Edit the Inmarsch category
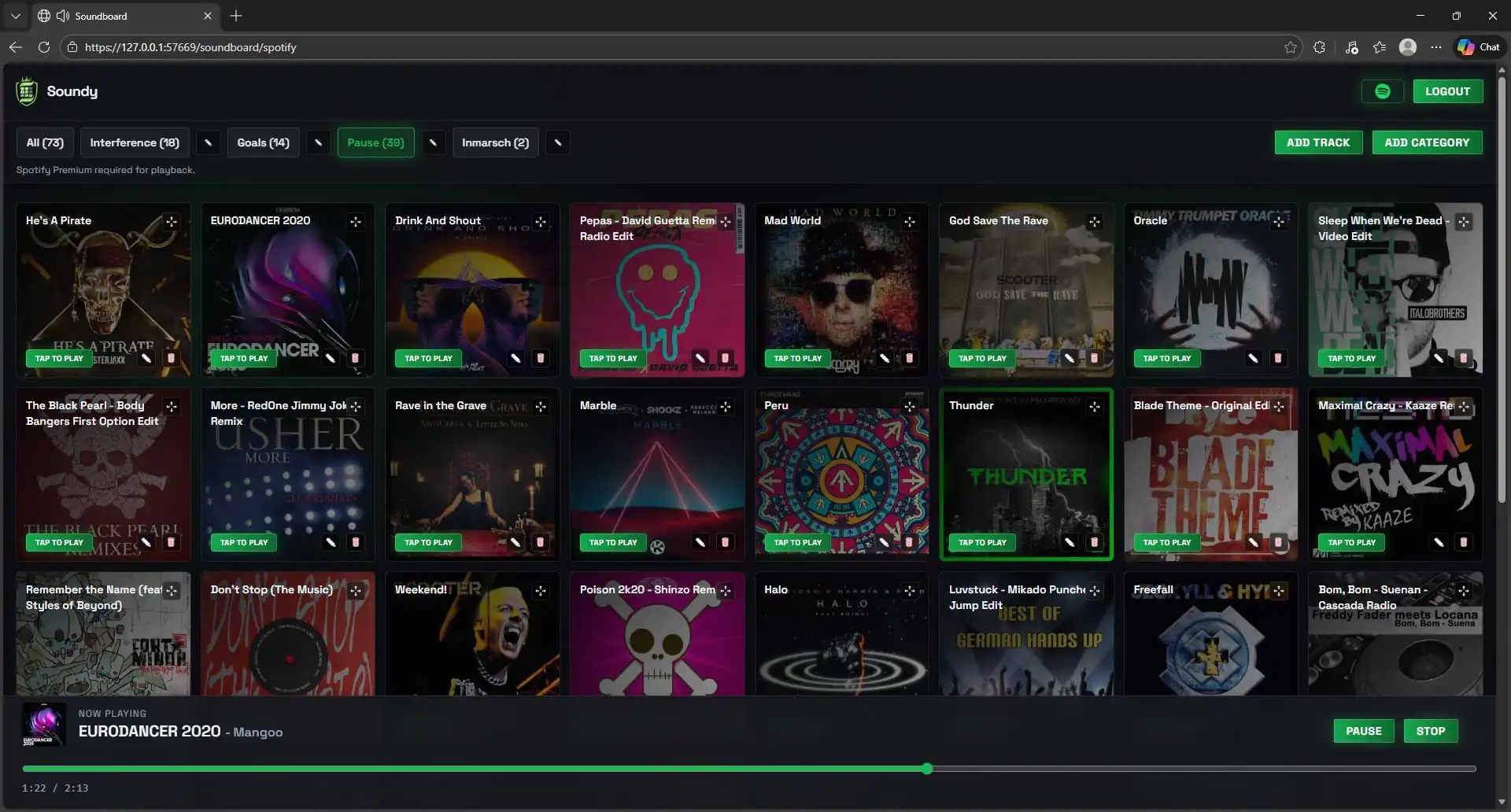1511x812 pixels. 558,142
